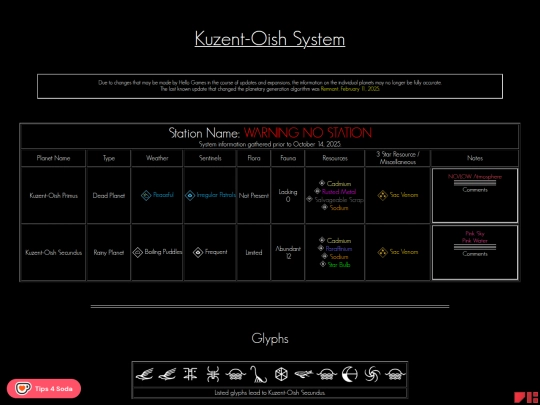Click the beetle-shaped glyph

pyautogui.click(x=213, y=374)
